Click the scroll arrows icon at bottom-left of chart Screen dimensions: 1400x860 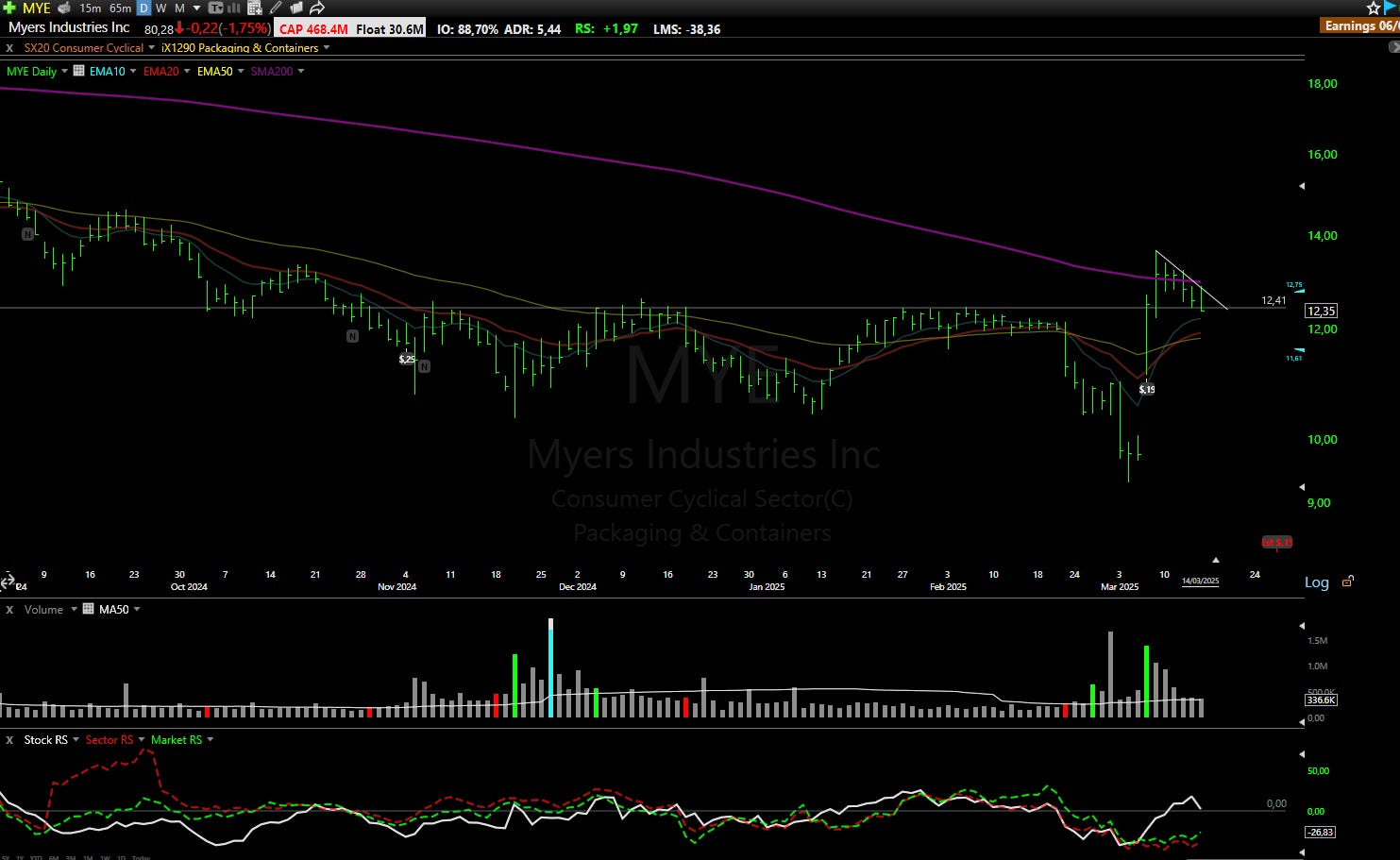(x=8, y=581)
